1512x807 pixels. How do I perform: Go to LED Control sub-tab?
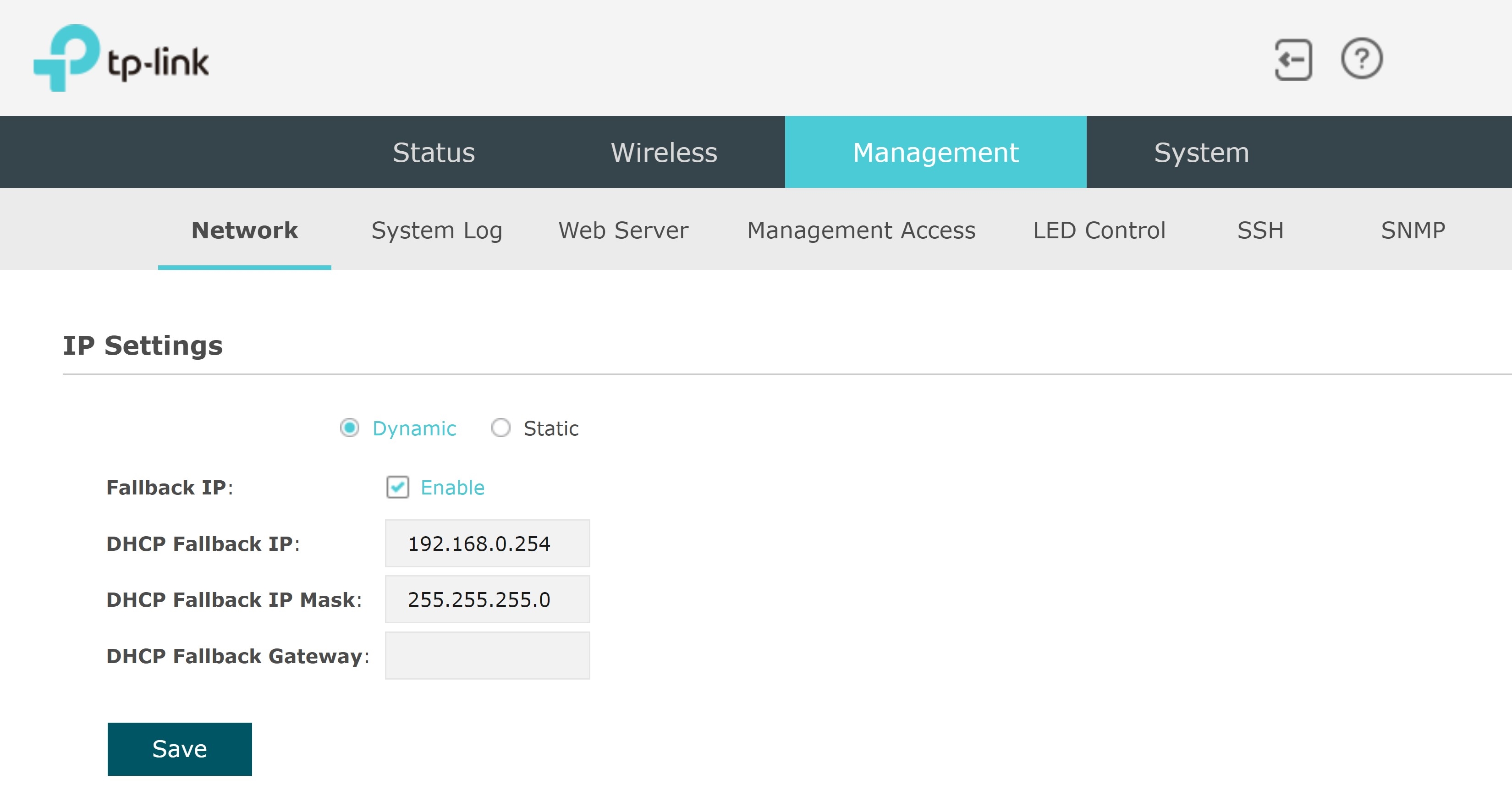(x=1099, y=230)
